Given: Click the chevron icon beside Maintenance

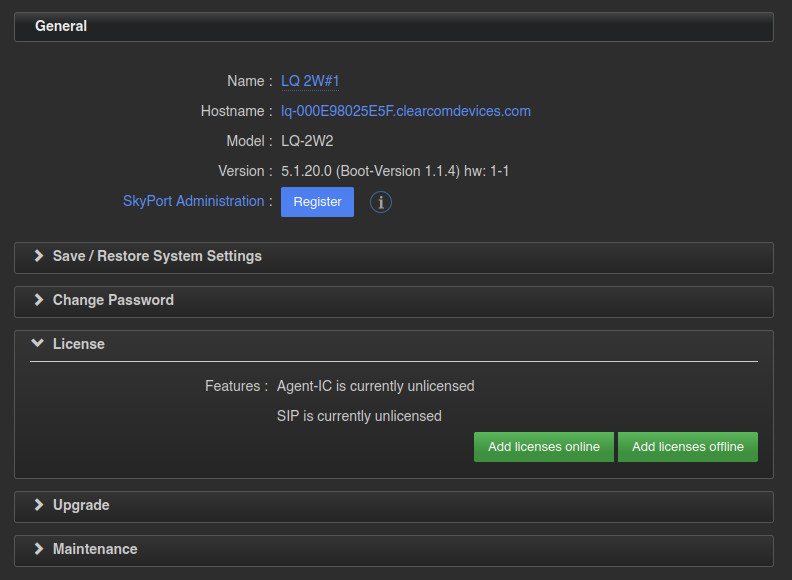Looking at the screenshot, I should coord(39,549).
